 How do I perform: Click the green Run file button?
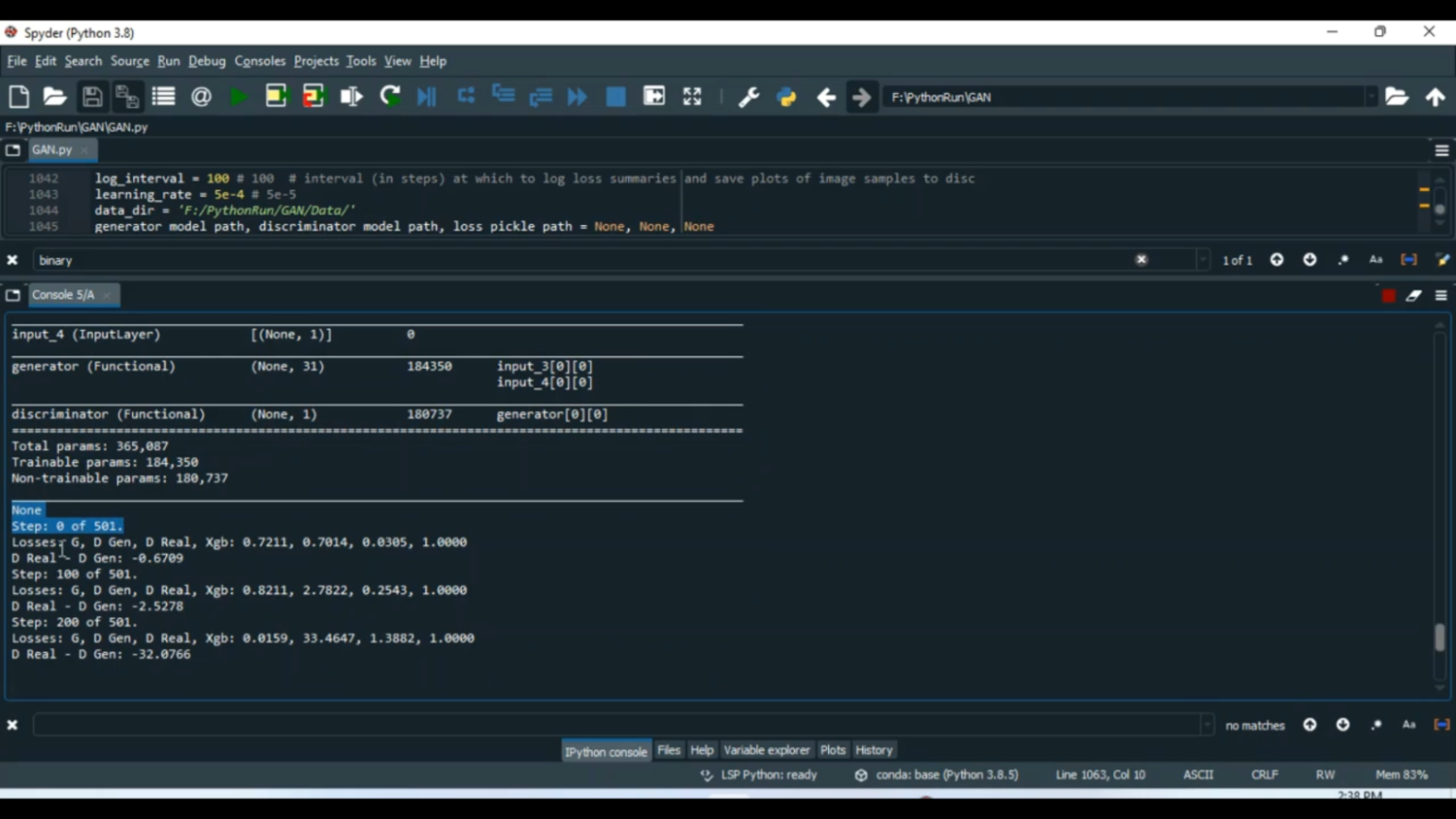click(x=239, y=97)
